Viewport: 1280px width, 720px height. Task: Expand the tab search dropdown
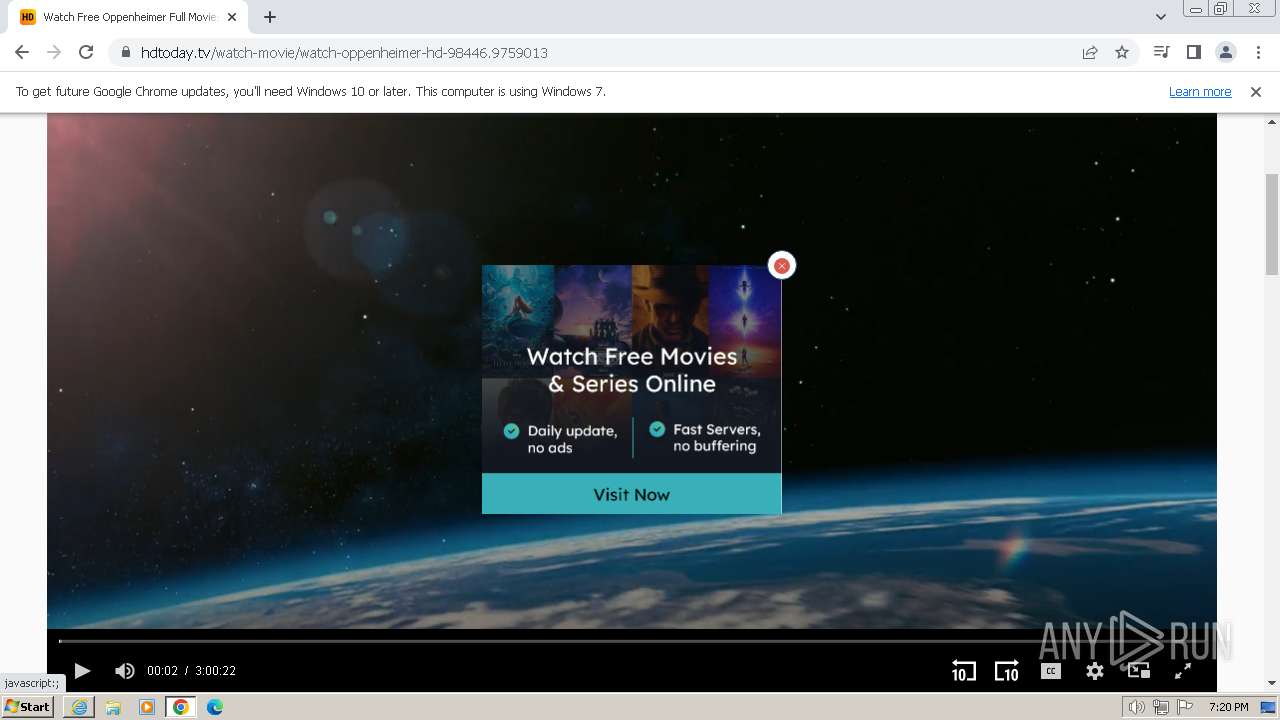coord(1161,17)
